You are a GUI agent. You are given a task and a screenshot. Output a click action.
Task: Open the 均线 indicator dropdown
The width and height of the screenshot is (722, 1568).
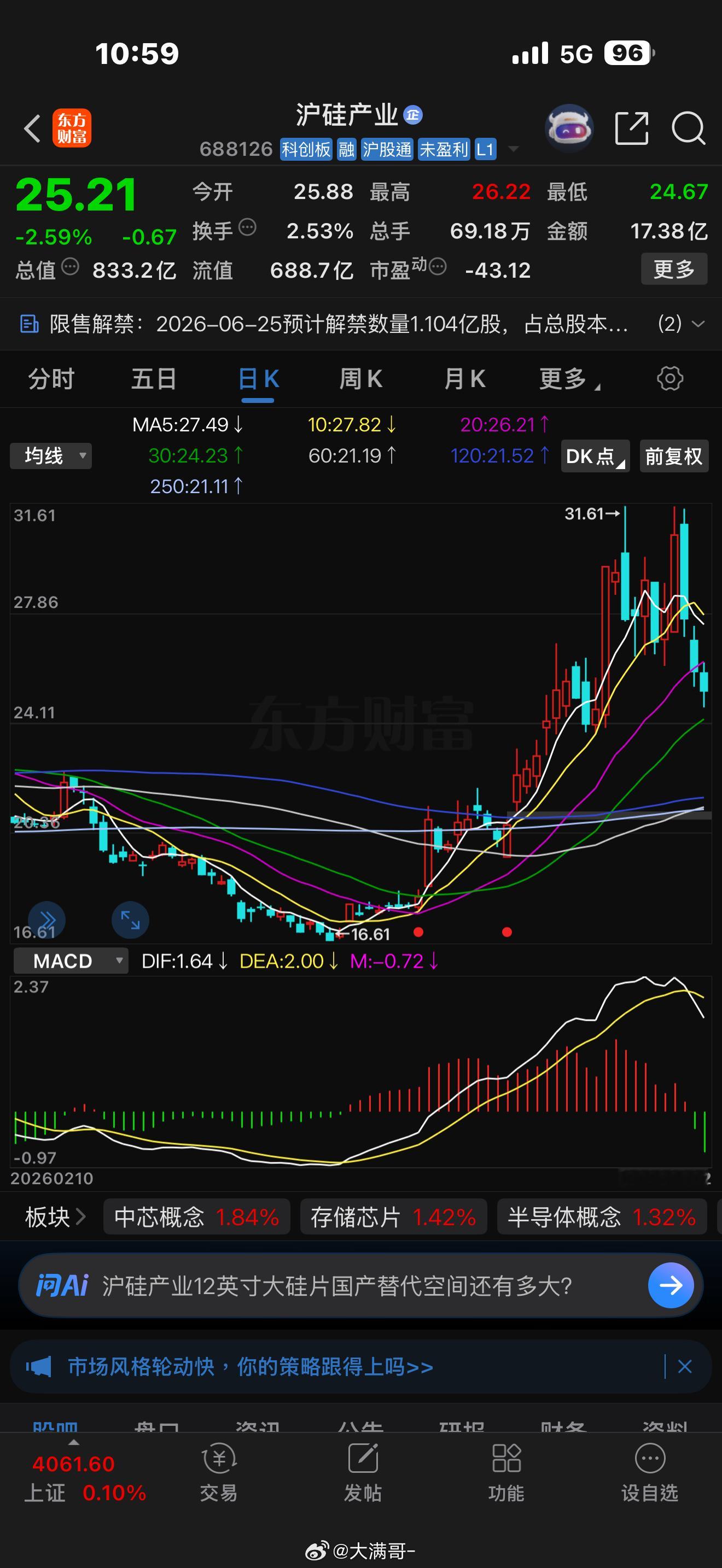pyautogui.click(x=50, y=456)
